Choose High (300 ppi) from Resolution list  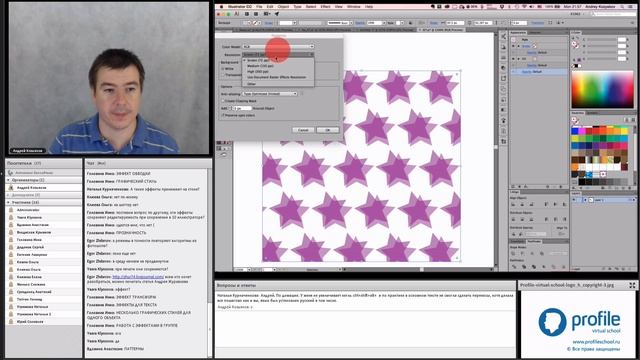258,71
